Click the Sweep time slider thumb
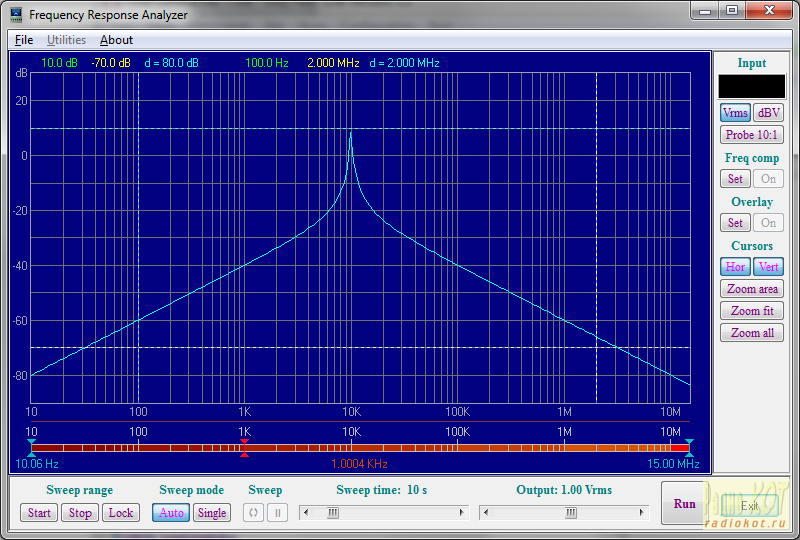The image size is (800, 540). [x=333, y=513]
